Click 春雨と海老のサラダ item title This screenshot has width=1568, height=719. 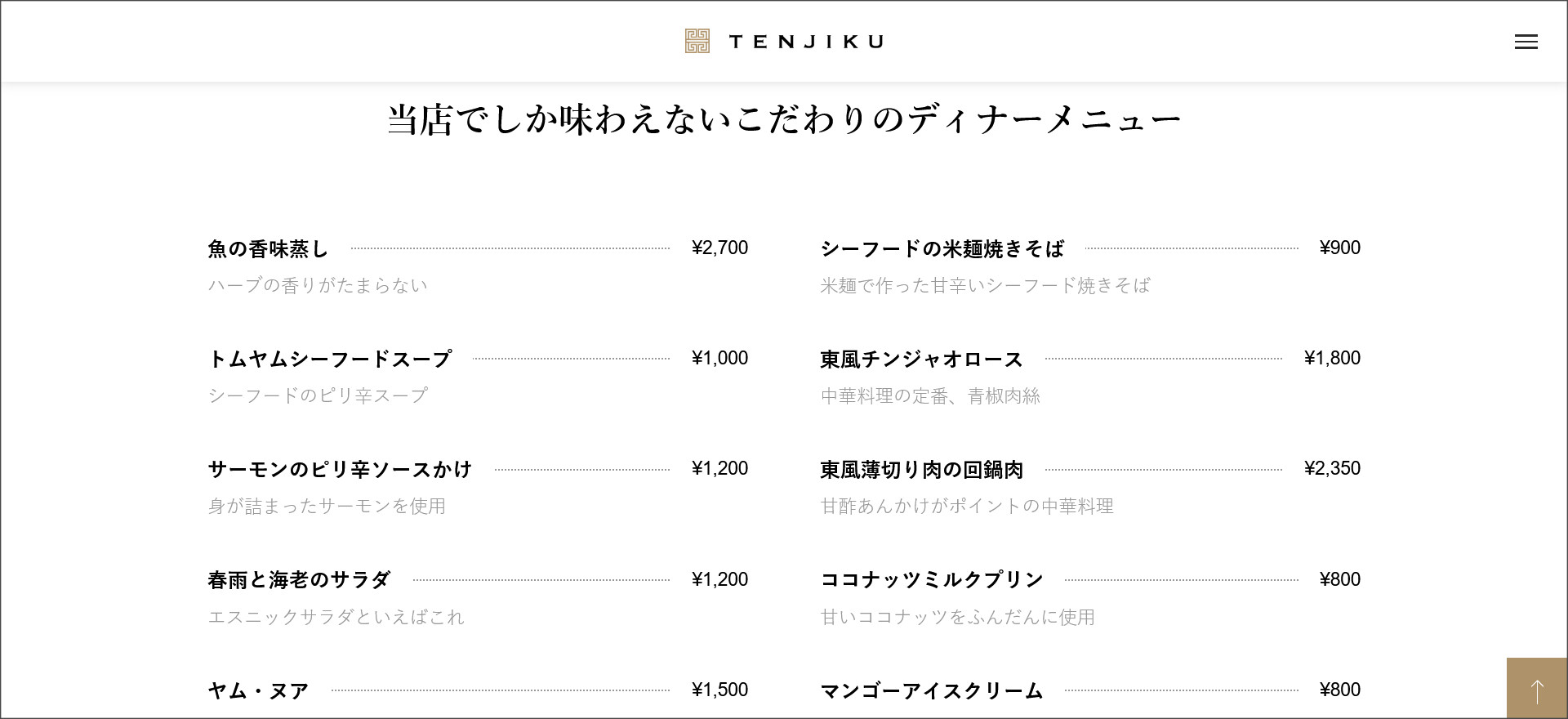pyautogui.click(x=299, y=580)
